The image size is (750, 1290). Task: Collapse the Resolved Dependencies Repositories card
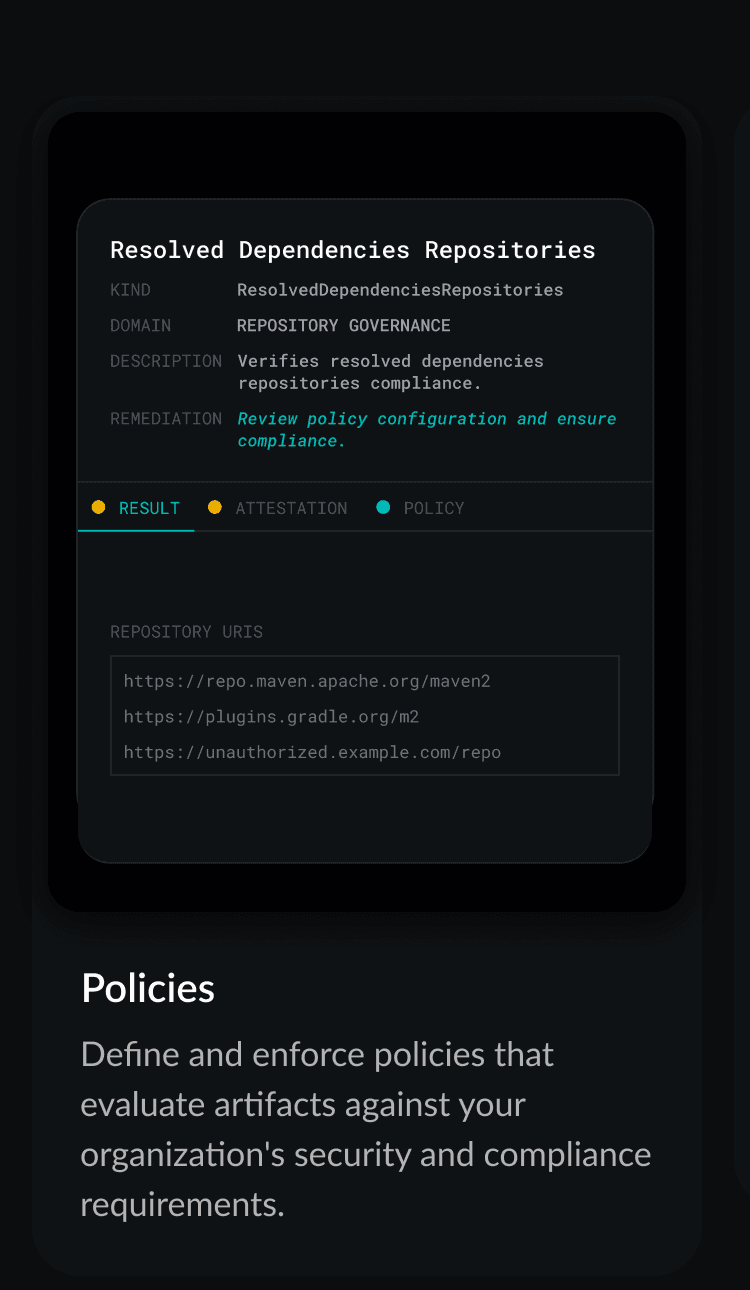[352, 249]
